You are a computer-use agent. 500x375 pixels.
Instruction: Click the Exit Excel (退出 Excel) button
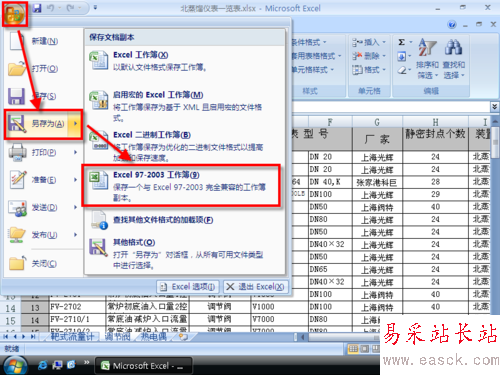coord(255,287)
